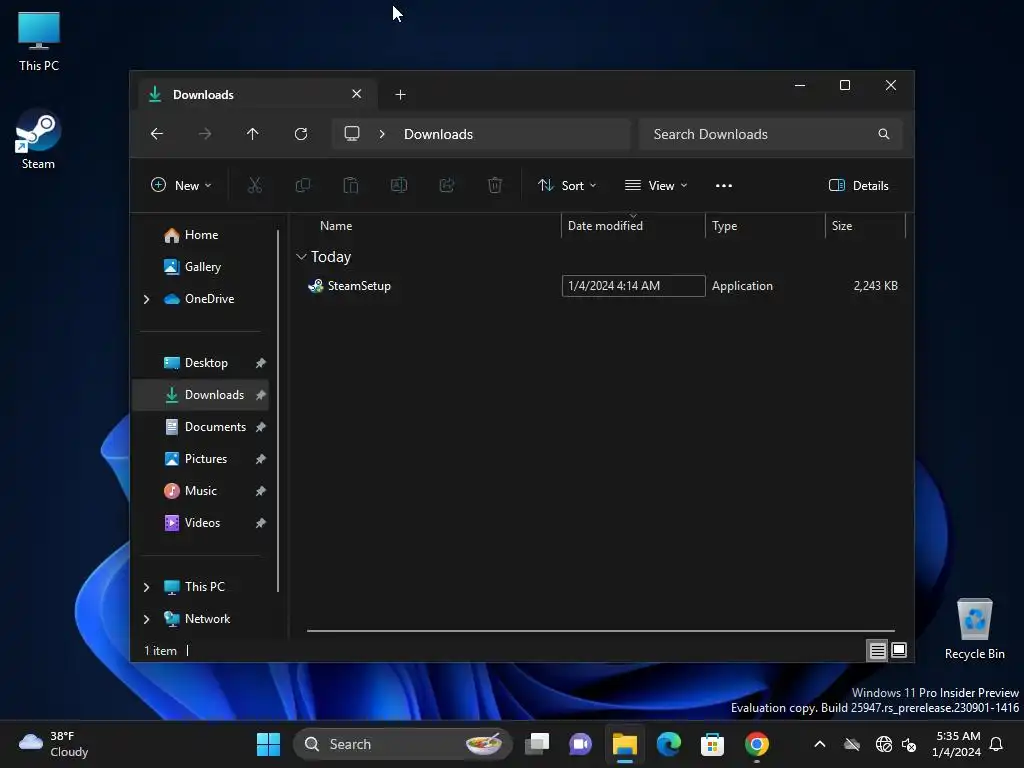The width and height of the screenshot is (1024, 768).
Task: Click the Search Downloads field
Action: click(x=771, y=134)
